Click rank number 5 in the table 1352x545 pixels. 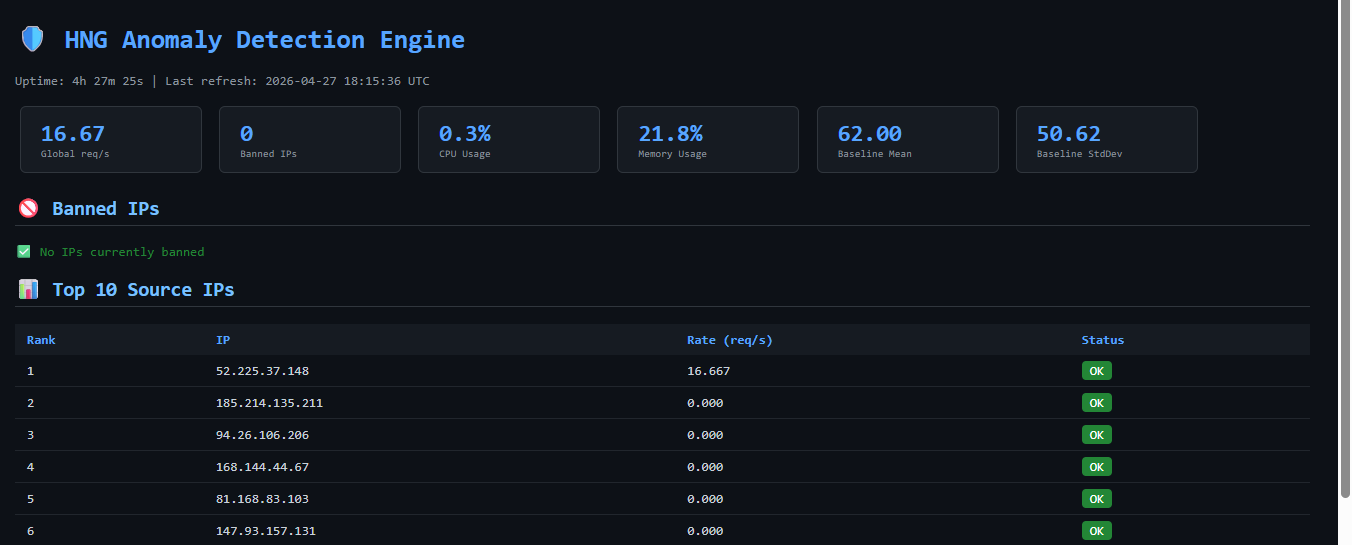[30, 499]
